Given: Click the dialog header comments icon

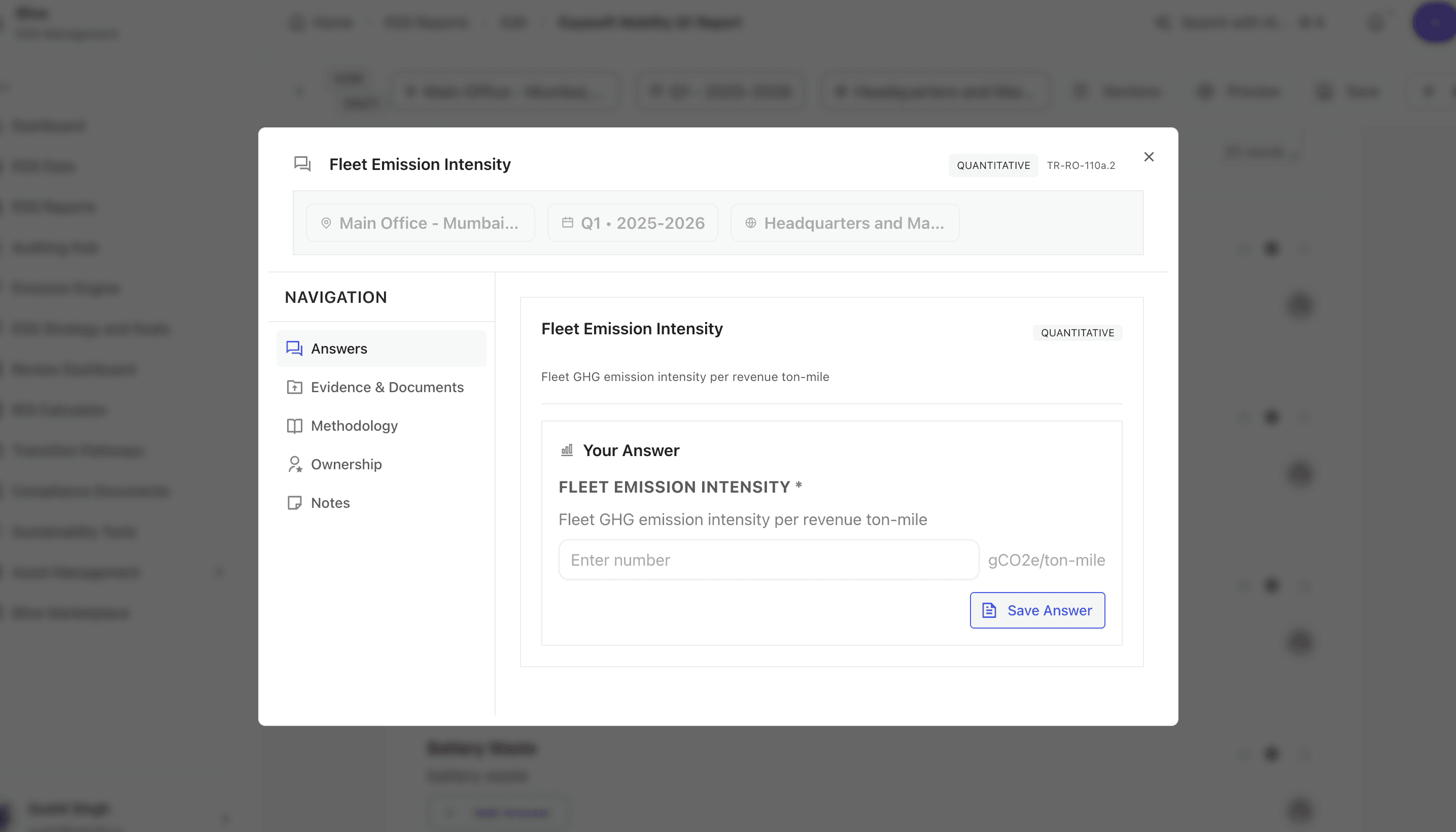Looking at the screenshot, I should [x=302, y=164].
